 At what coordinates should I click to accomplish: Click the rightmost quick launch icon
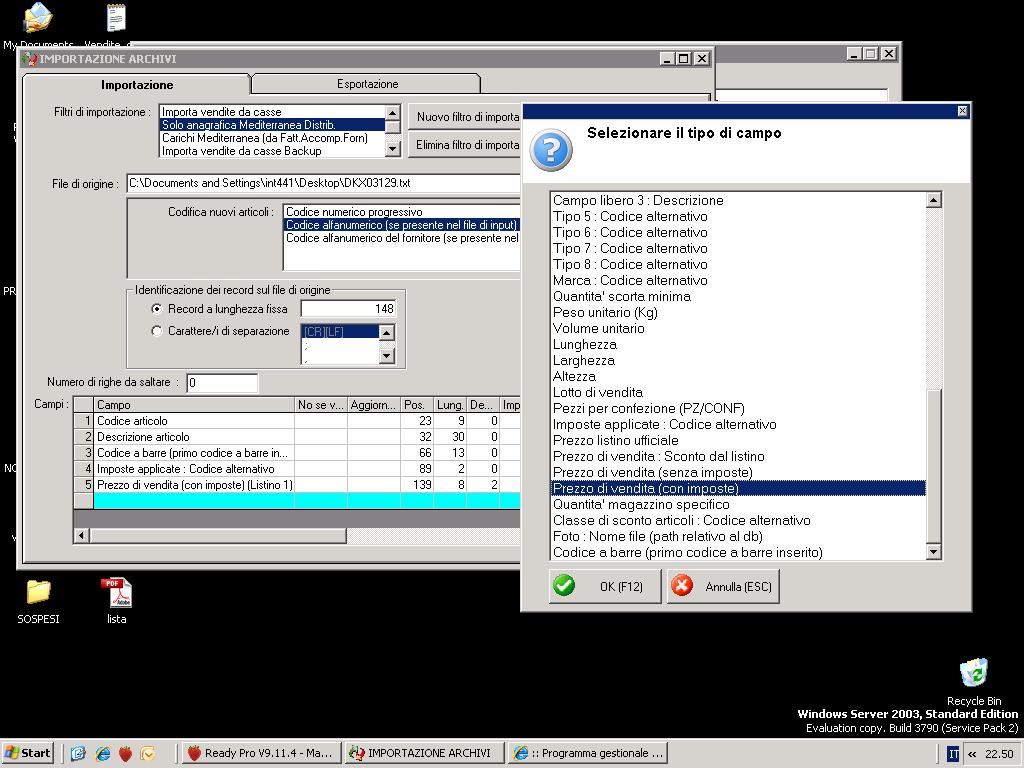[x=148, y=754]
